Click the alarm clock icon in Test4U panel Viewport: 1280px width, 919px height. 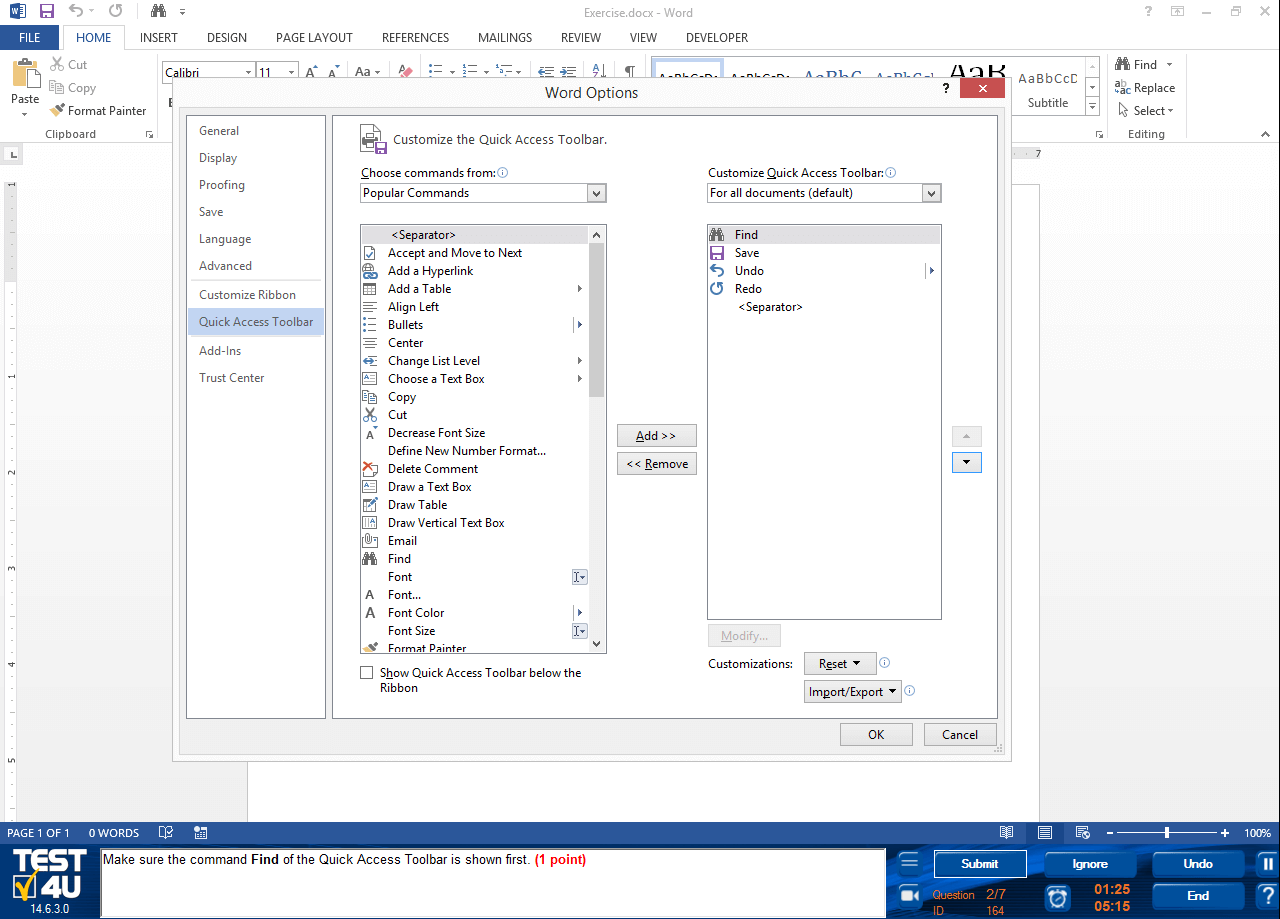pos(1057,897)
